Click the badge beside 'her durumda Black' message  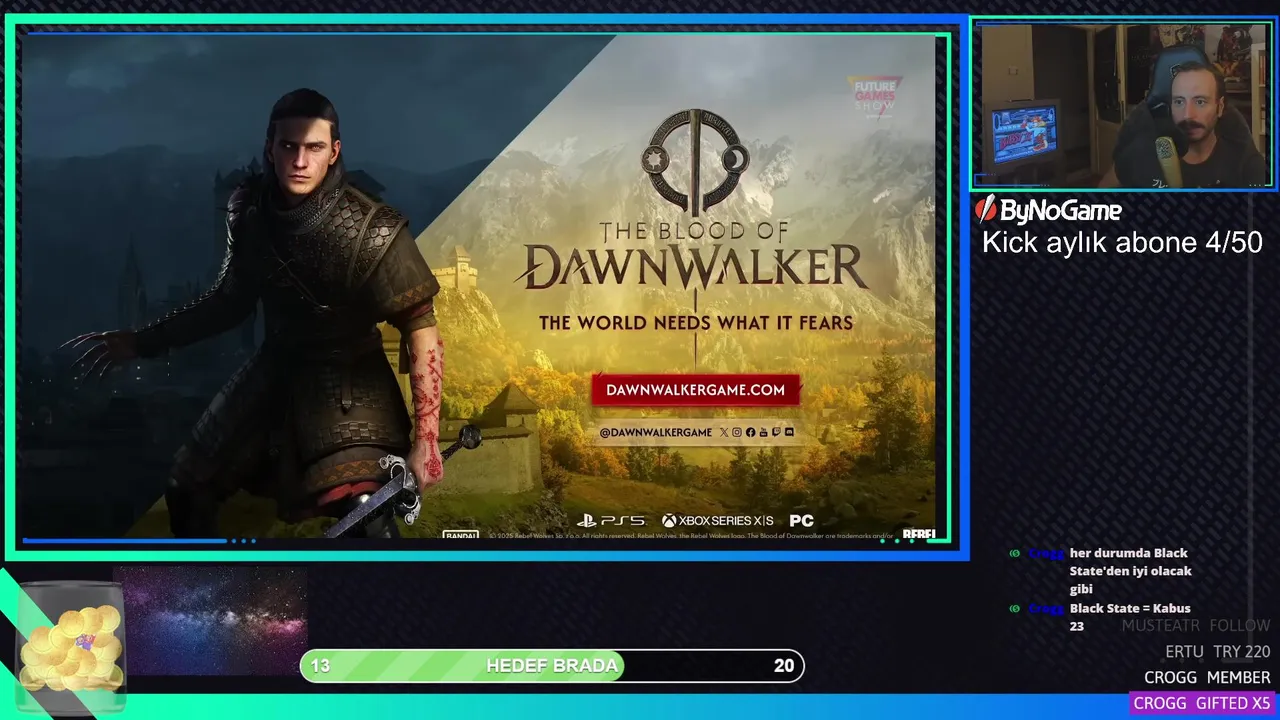coord(1015,553)
